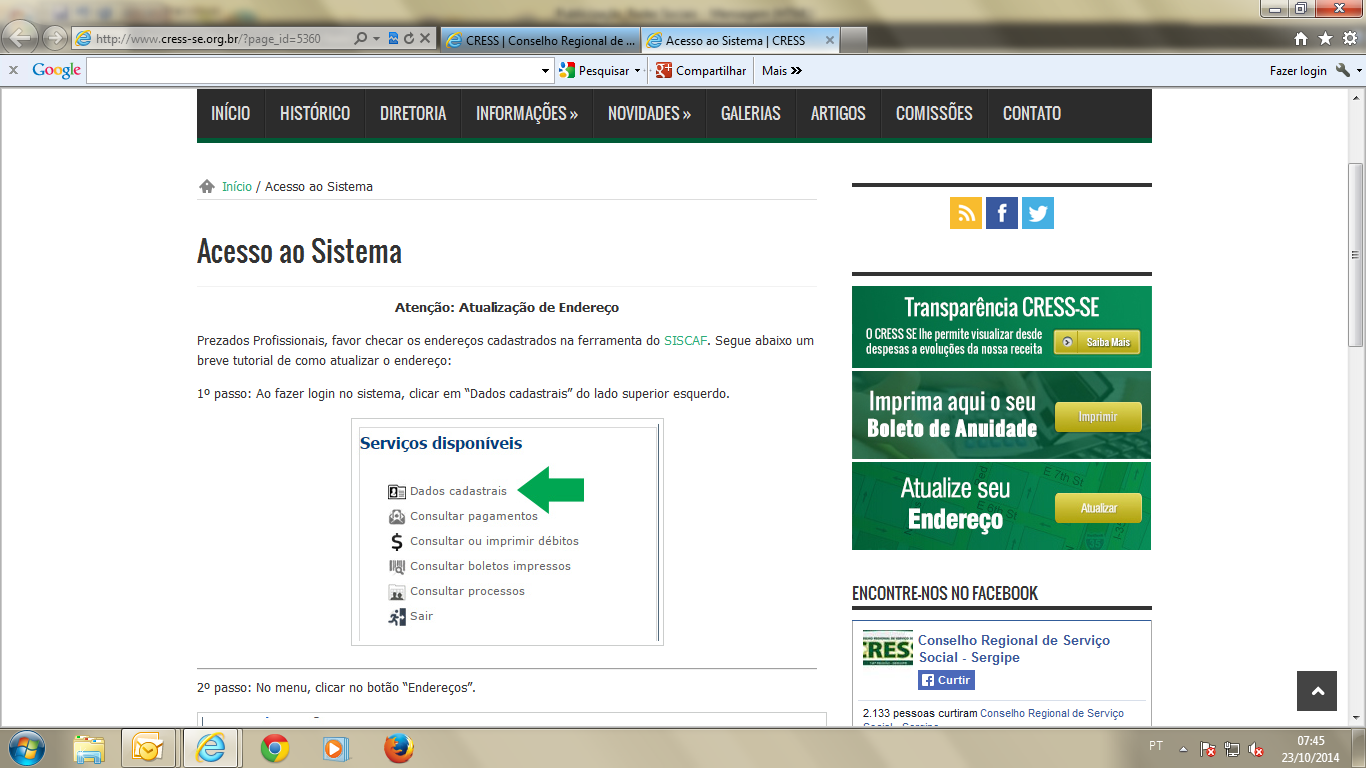Show hidden tray icons arrow
The width and height of the screenshot is (1366, 768).
(x=1183, y=749)
